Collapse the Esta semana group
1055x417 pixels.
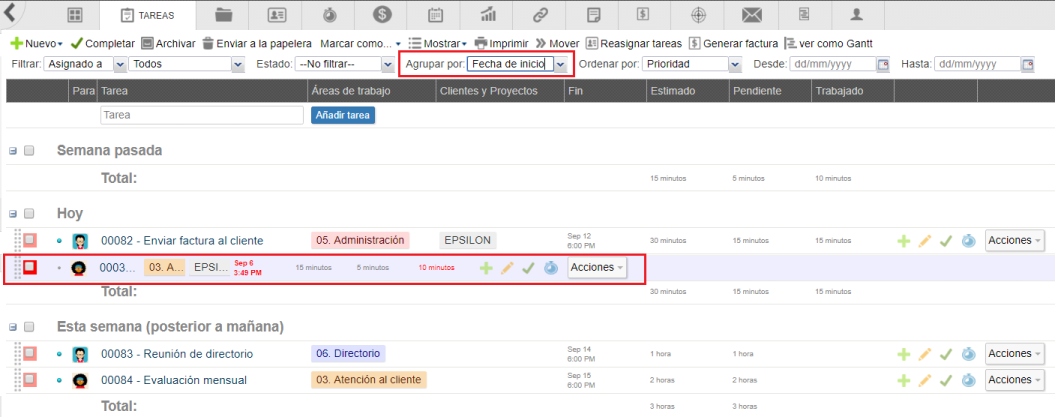pos(13,327)
